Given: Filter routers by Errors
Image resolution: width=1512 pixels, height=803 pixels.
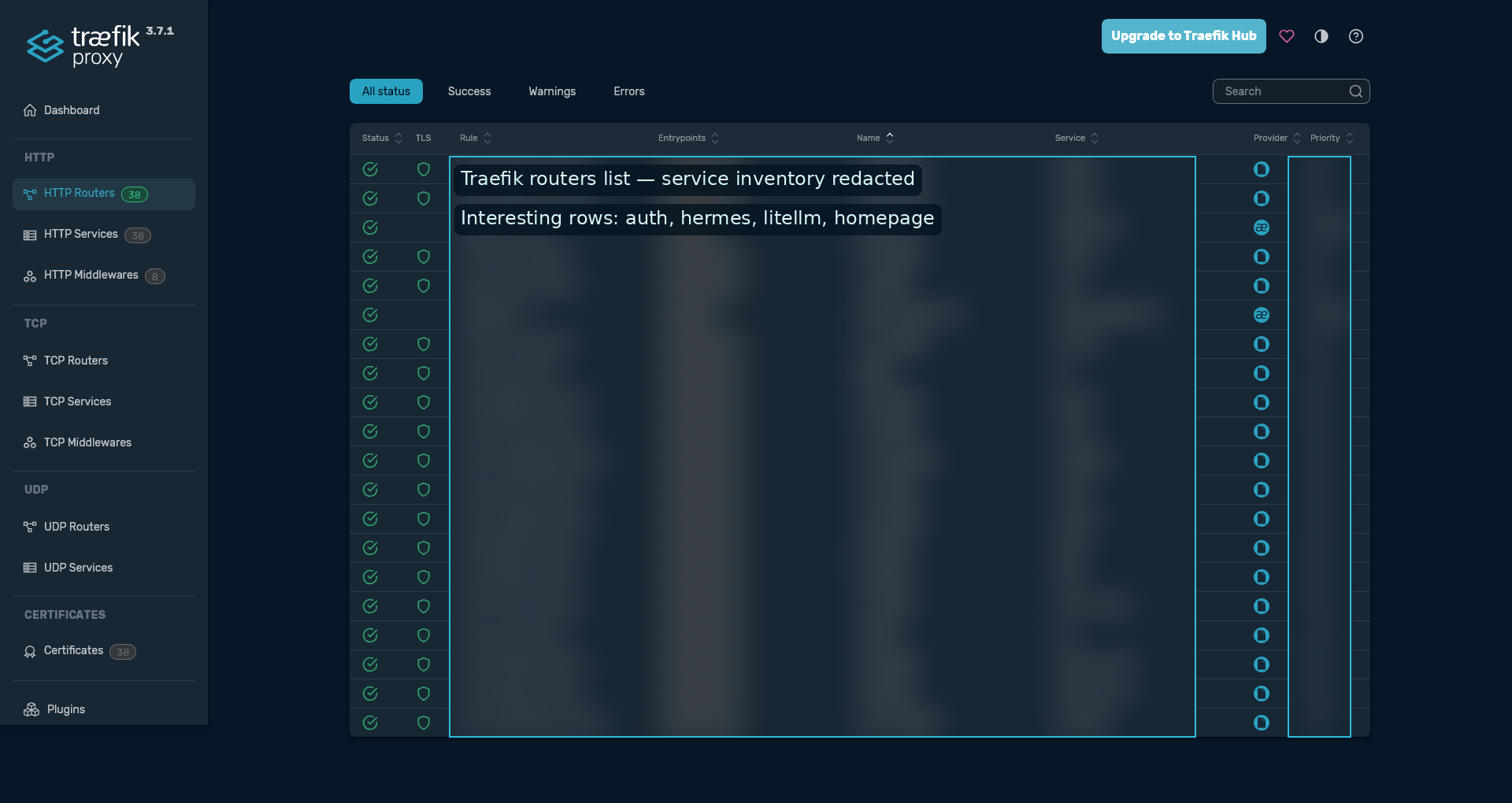Looking at the screenshot, I should coord(629,91).
